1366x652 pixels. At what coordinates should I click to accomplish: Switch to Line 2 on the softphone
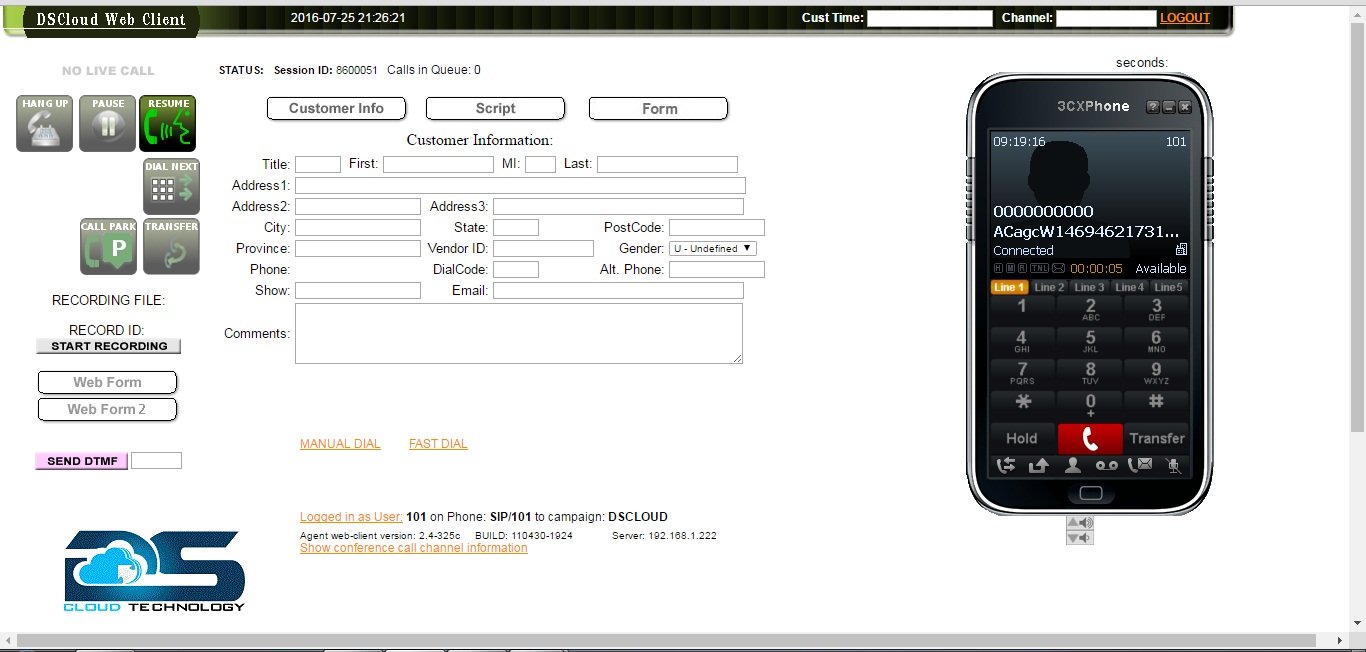pos(1049,287)
